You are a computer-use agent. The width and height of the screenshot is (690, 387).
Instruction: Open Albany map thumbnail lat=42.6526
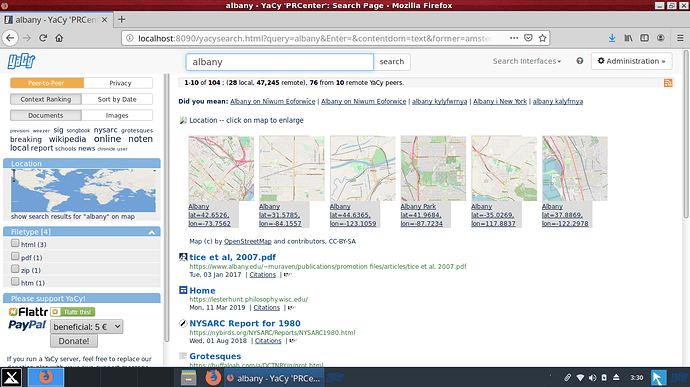click(221, 169)
